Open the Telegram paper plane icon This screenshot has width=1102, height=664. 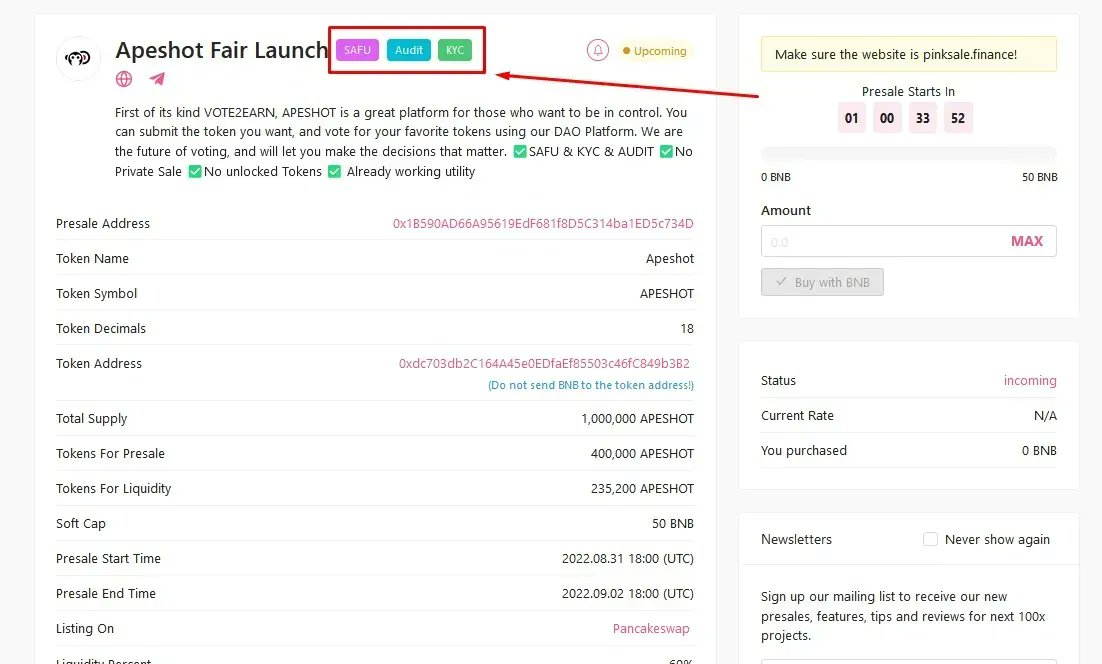pyautogui.click(x=157, y=79)
